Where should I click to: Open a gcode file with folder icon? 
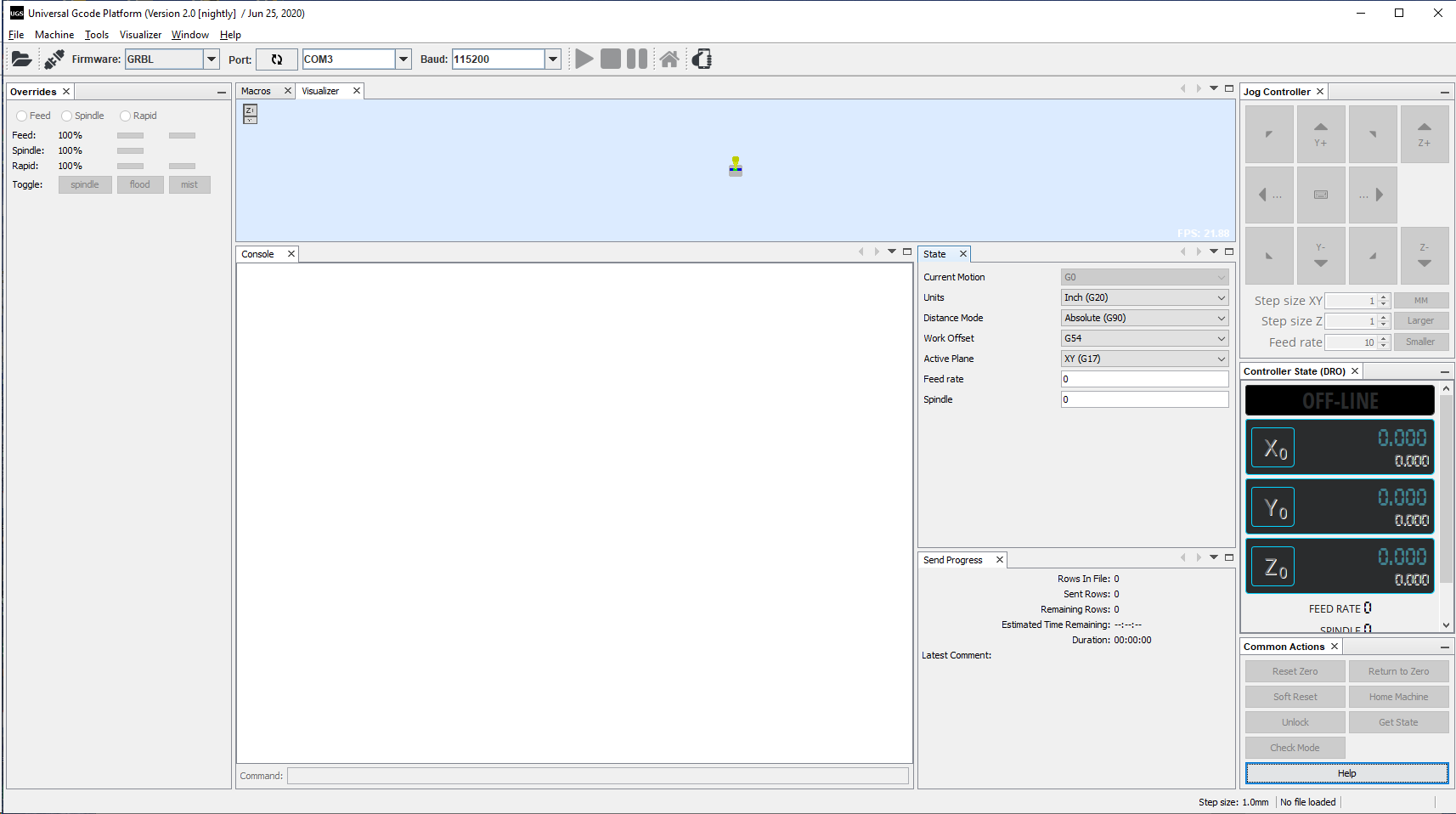pyautogui.click(x=21, y=59)
